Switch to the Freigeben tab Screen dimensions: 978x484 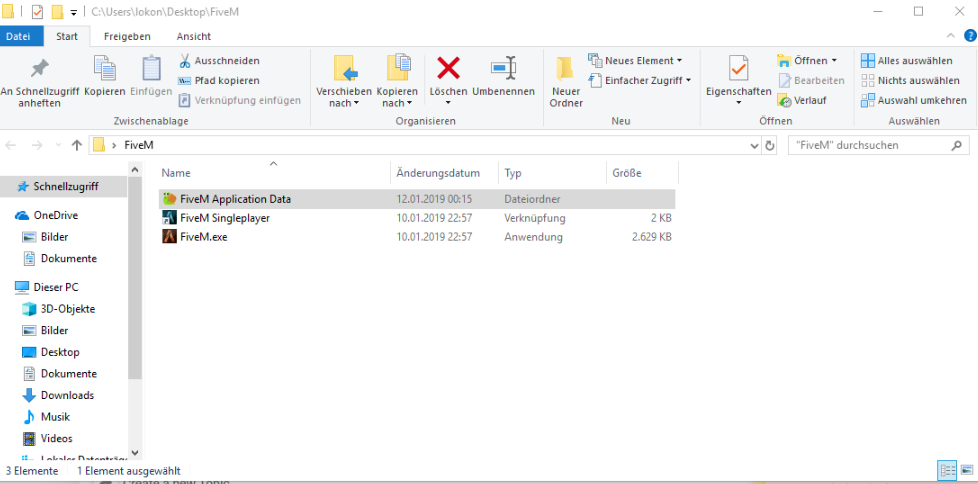pos(127,36)
